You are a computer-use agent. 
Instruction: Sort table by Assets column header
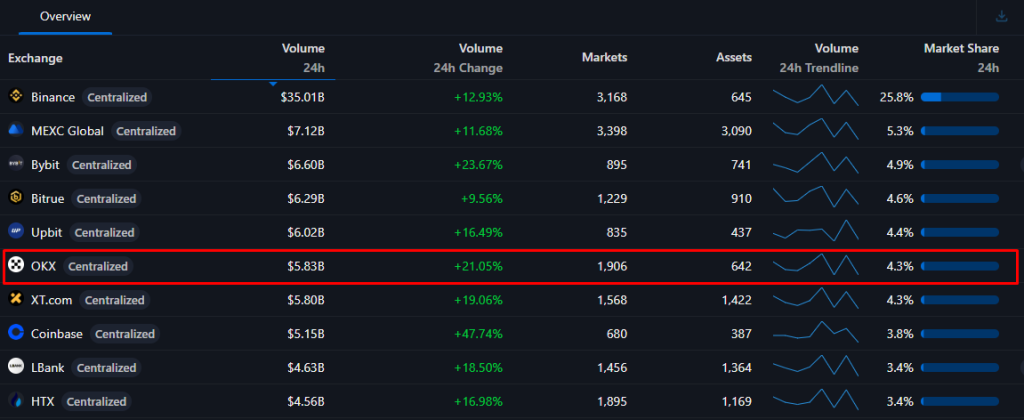click(733, 58)
